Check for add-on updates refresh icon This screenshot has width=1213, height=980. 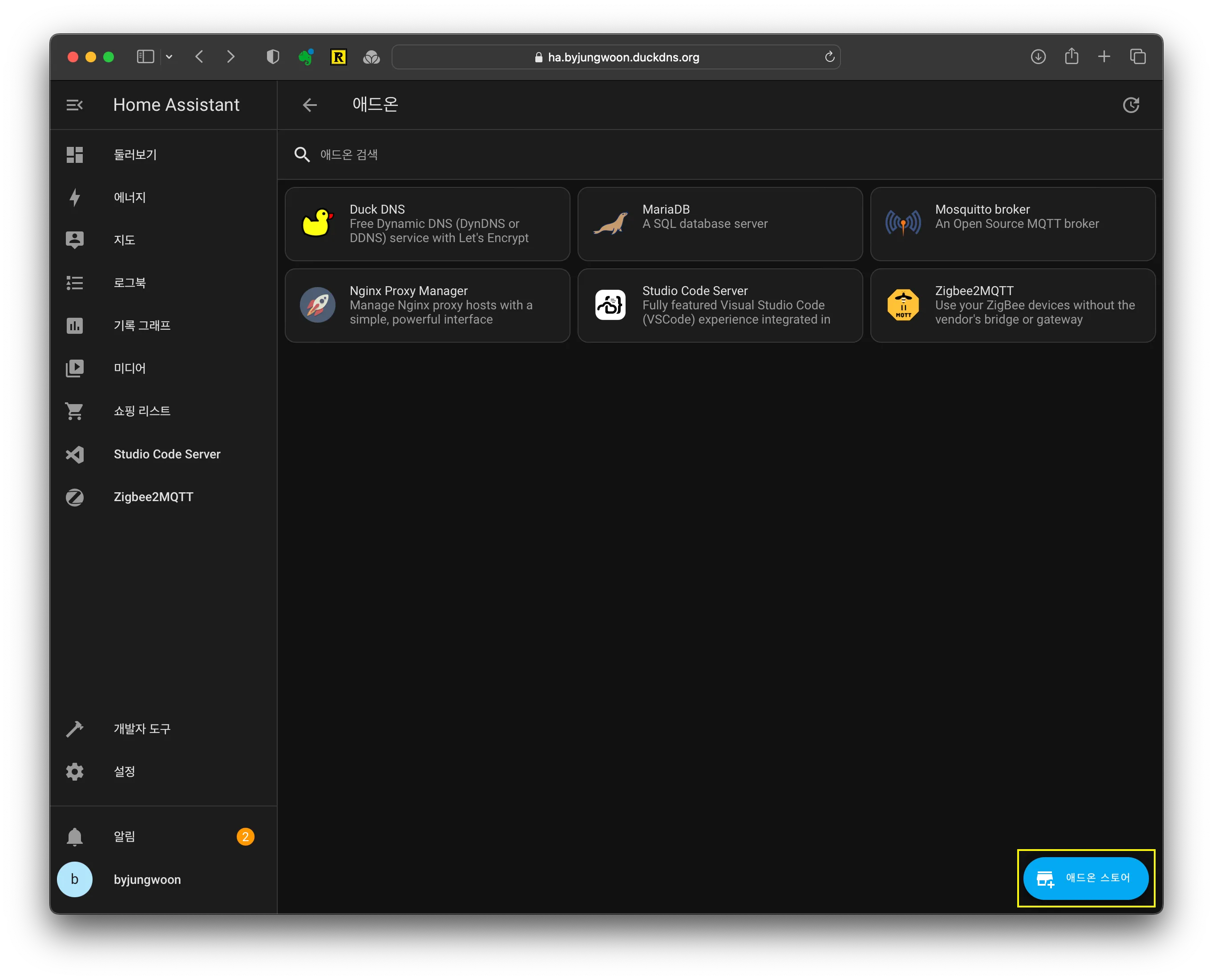click(1131, 105)
